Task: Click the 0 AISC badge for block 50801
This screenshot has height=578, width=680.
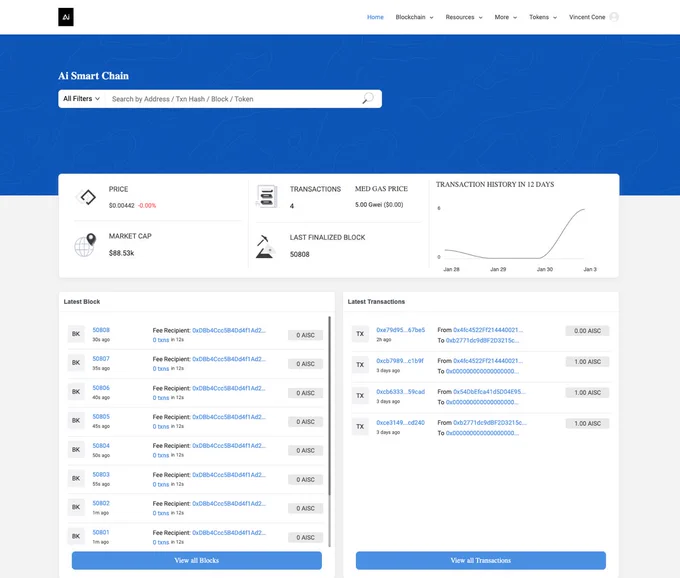Action: (x=305, y=537)
